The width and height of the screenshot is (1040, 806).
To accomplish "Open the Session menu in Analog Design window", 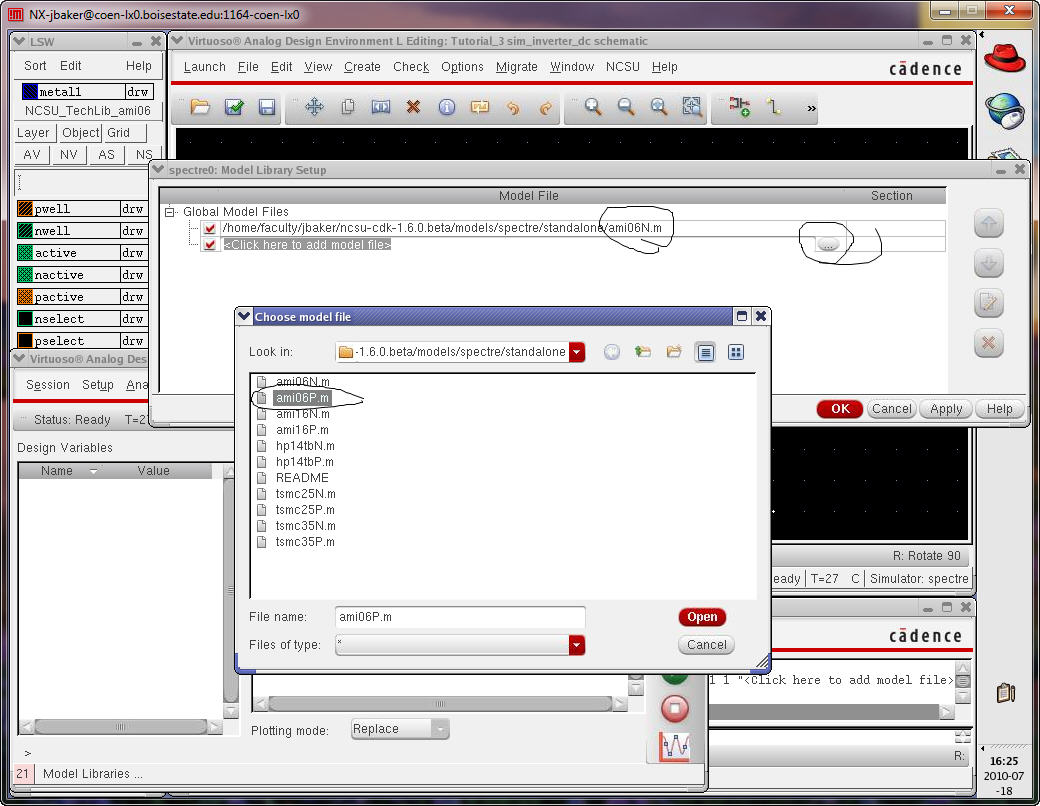I will [x=48, y=385].
